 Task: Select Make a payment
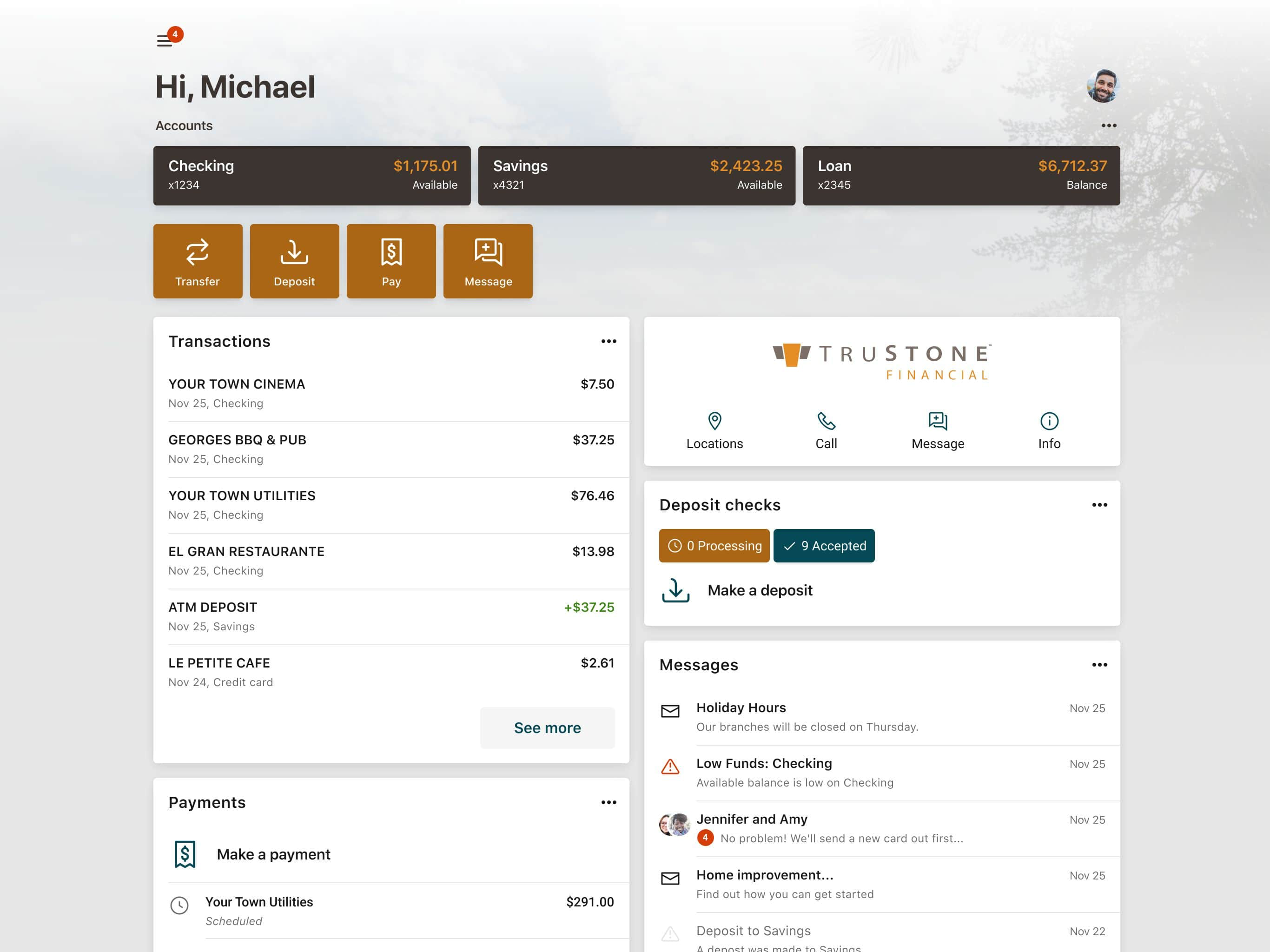pos(273,854)
